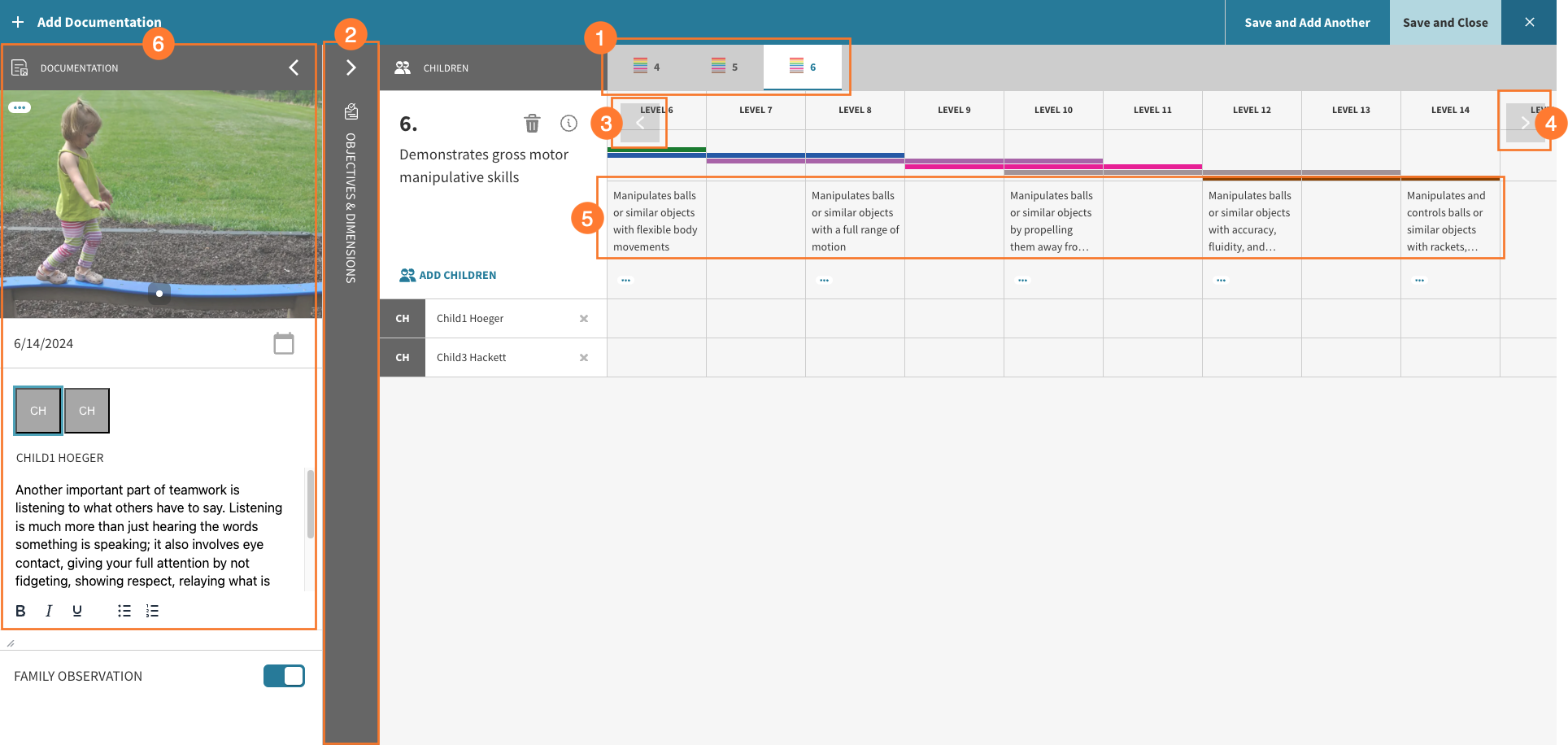Apply bold formatting in the note editor
This screenshot has height=745, width=1568.
[20, 610]
